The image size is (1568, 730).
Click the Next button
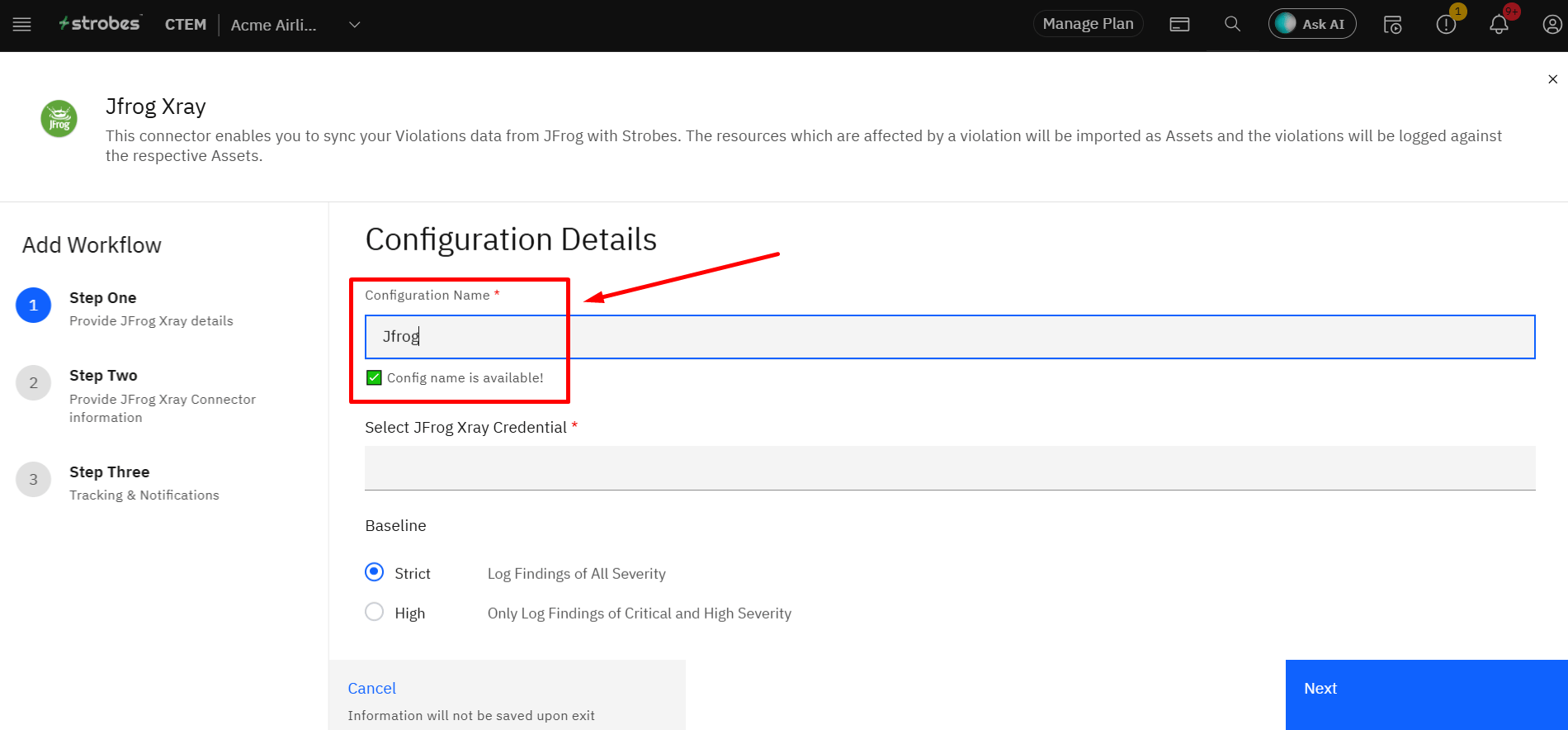[x=1427, y=694]
